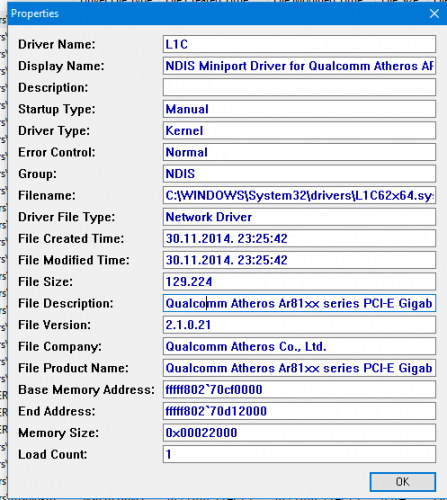Click the 'Driver Name:' label
The image size is (447, 500).
coord(57,44)
